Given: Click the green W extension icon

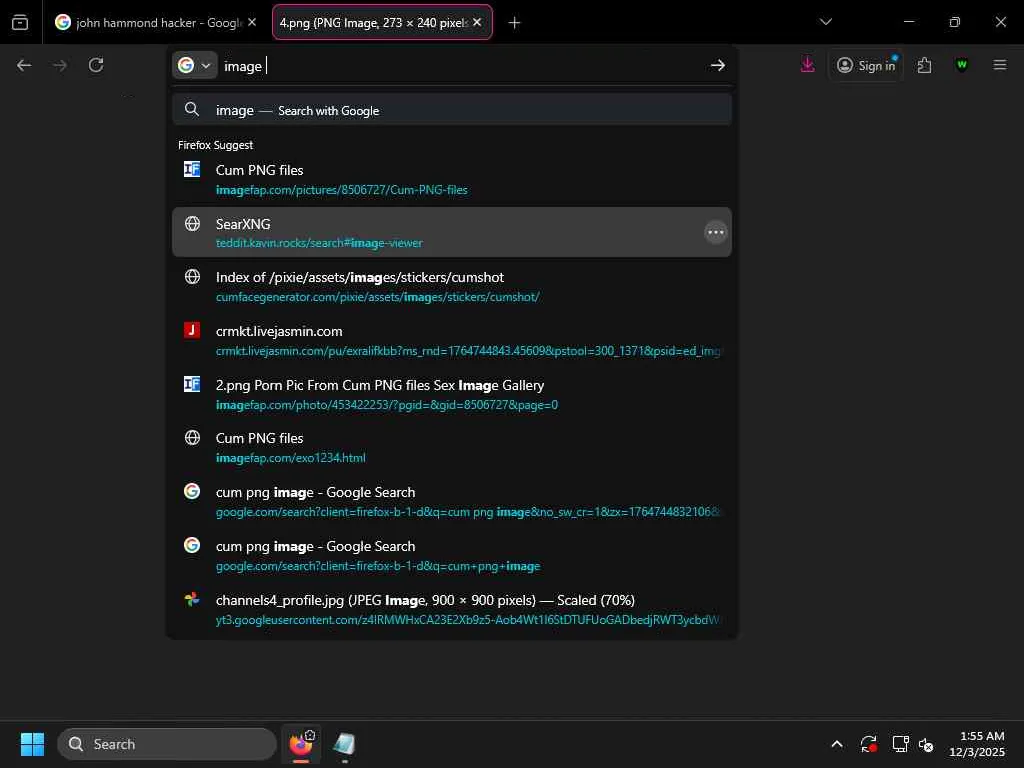Looking at the screenshot, I should tap(962, 65).
